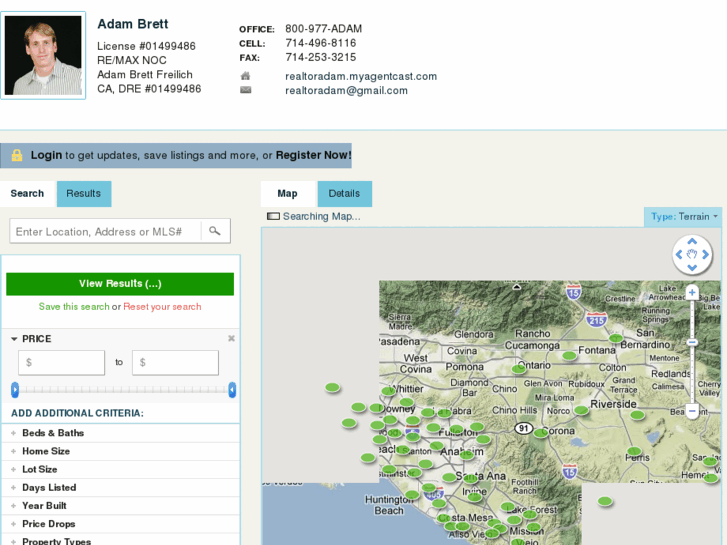Remove the Price criteria with X

point(231,338)
